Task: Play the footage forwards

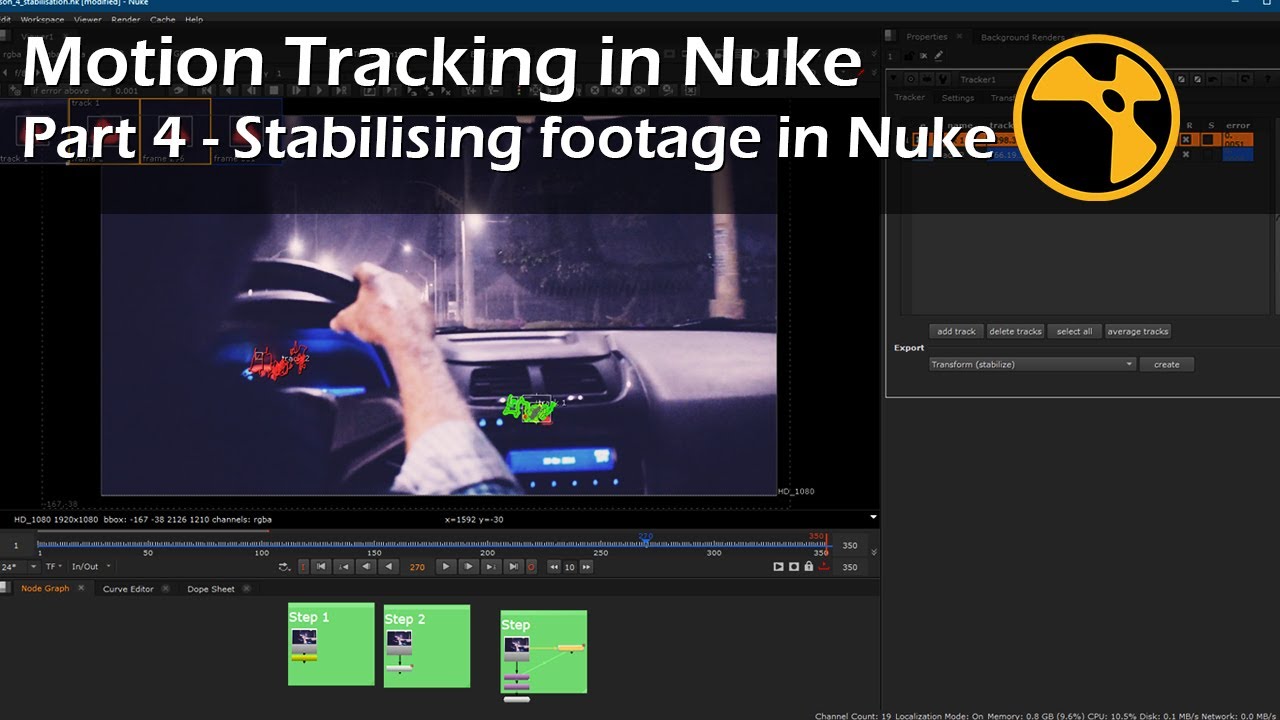Action: pyautogui.click(x=446, y=566)
